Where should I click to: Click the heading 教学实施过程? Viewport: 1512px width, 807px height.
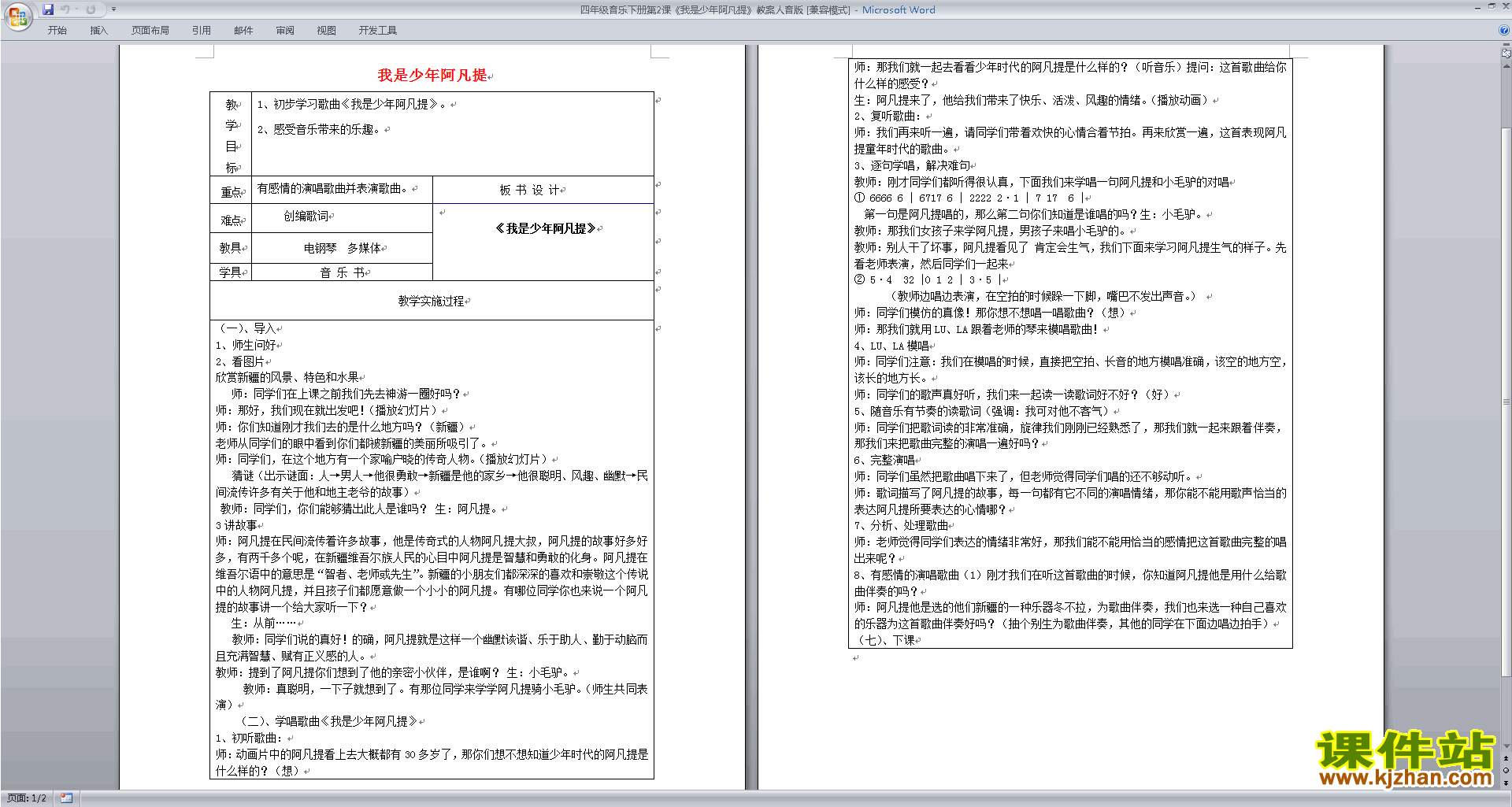click(x=431, y=301)
